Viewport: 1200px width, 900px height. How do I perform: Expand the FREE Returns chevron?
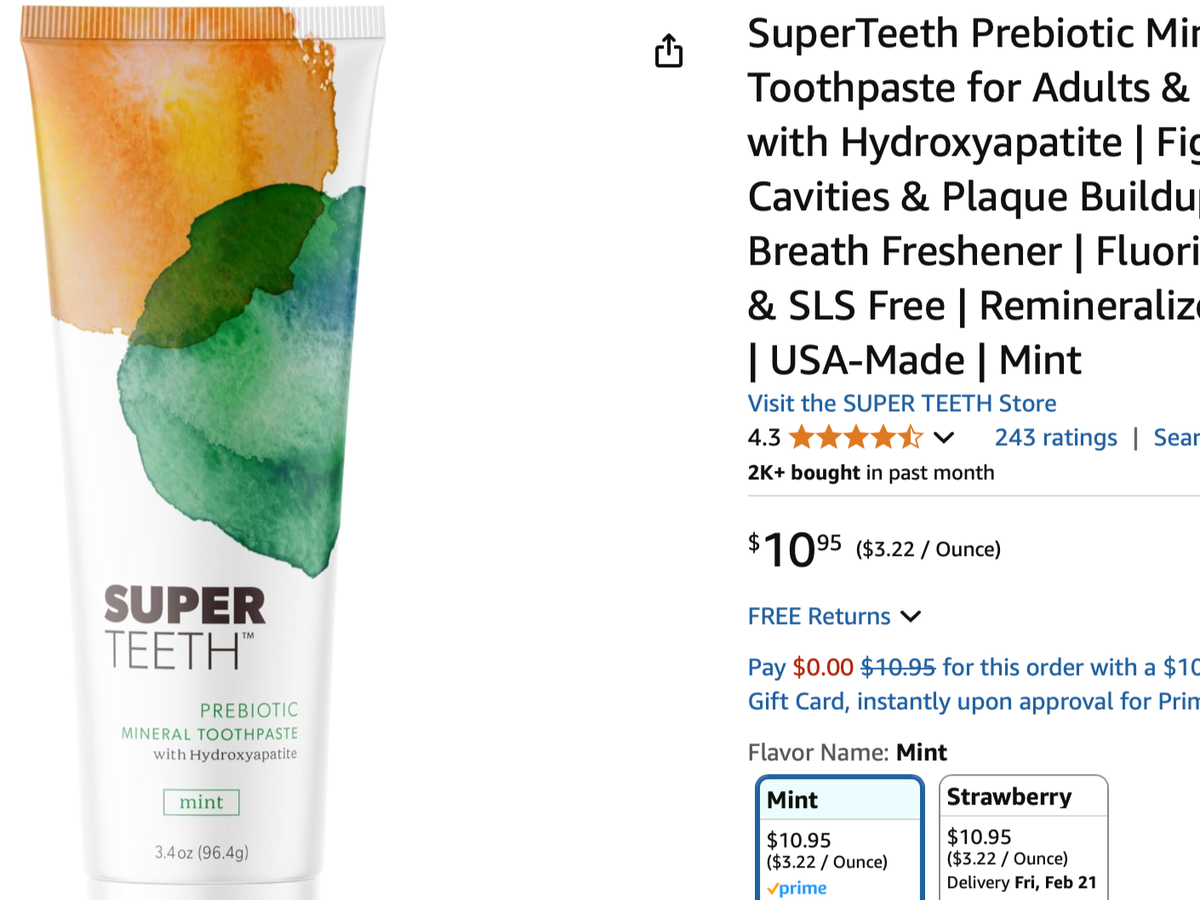point(910,616)
